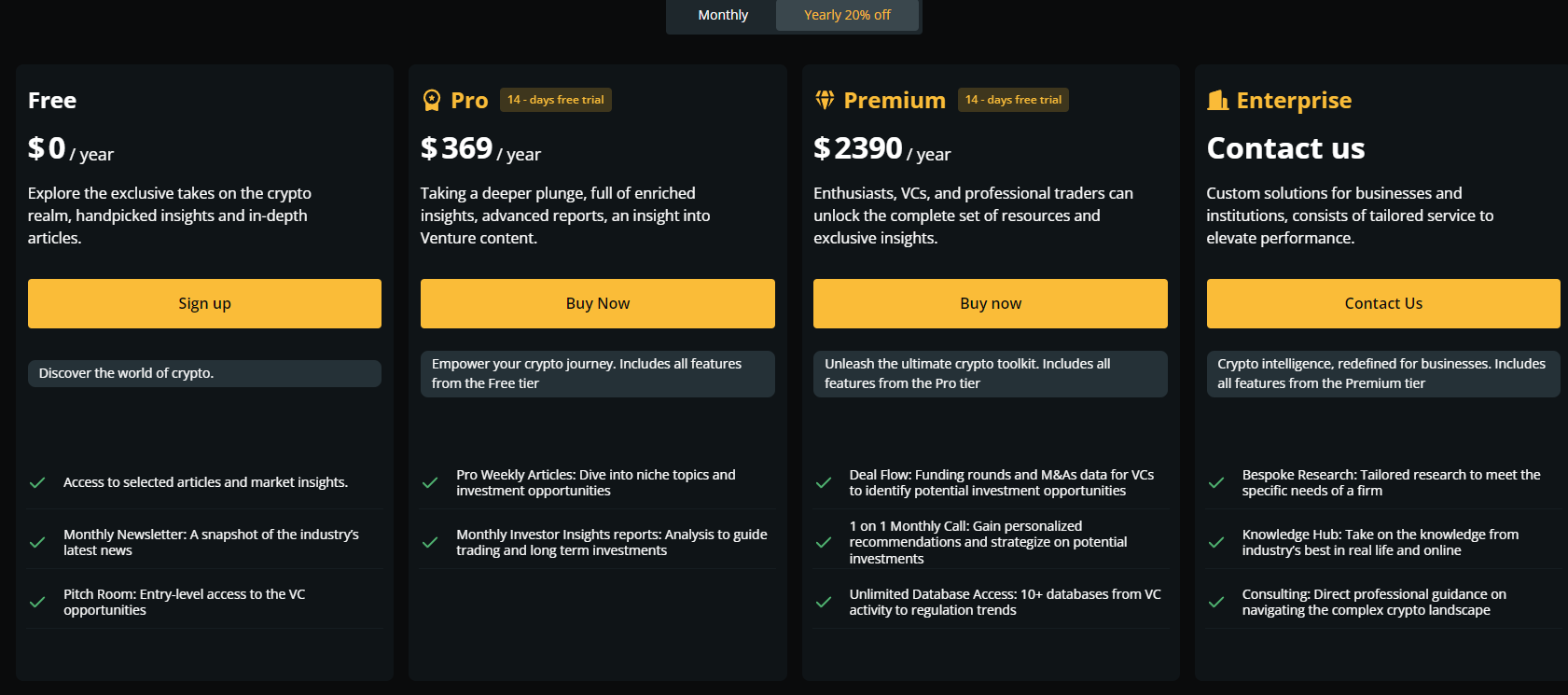
Task: Click the checkmark beside Bespoke Research feature
Action: tap(1216, 482)
